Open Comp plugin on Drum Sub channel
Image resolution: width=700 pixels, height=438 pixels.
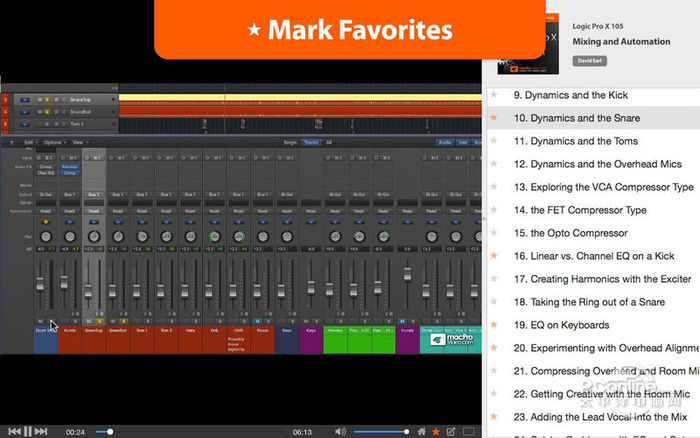(x=46, y=167)
